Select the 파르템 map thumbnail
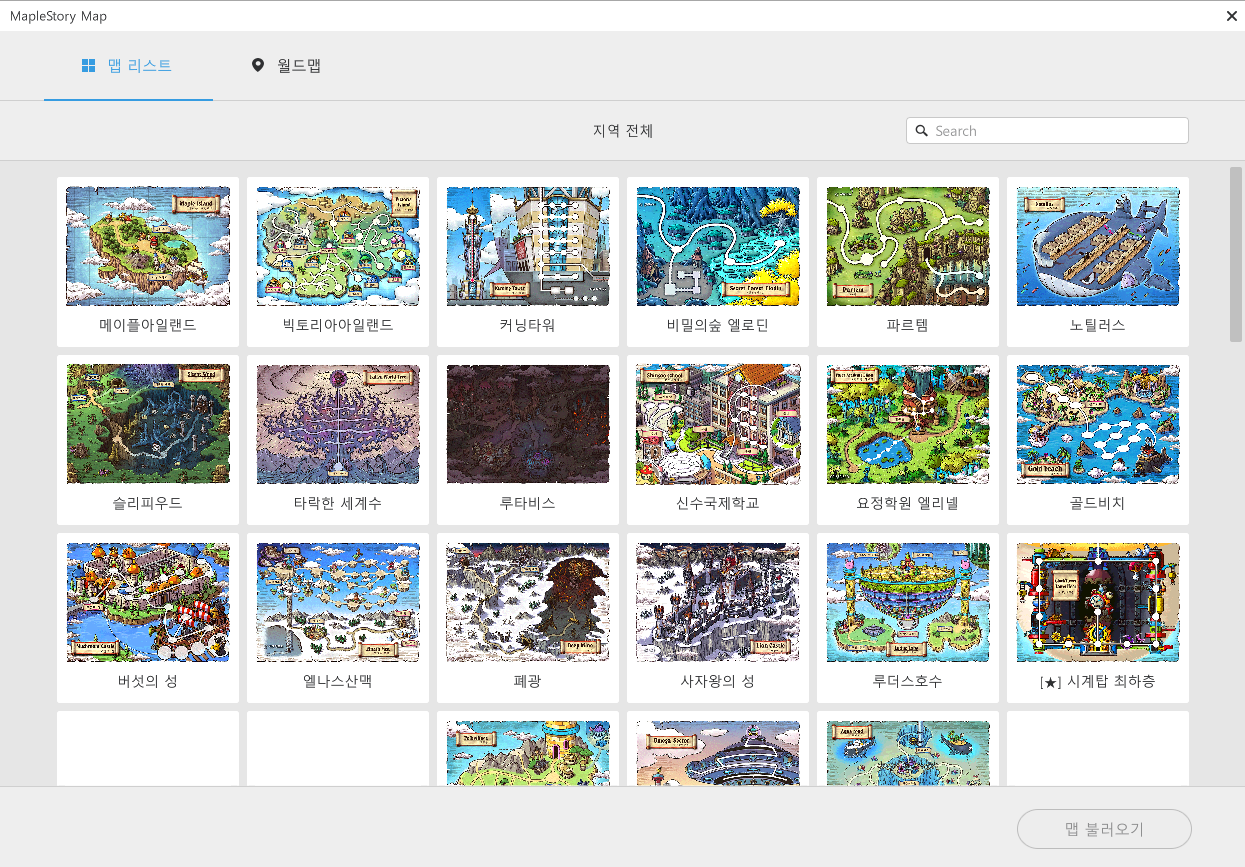The image size is (1245, 867). pos(908,246)
